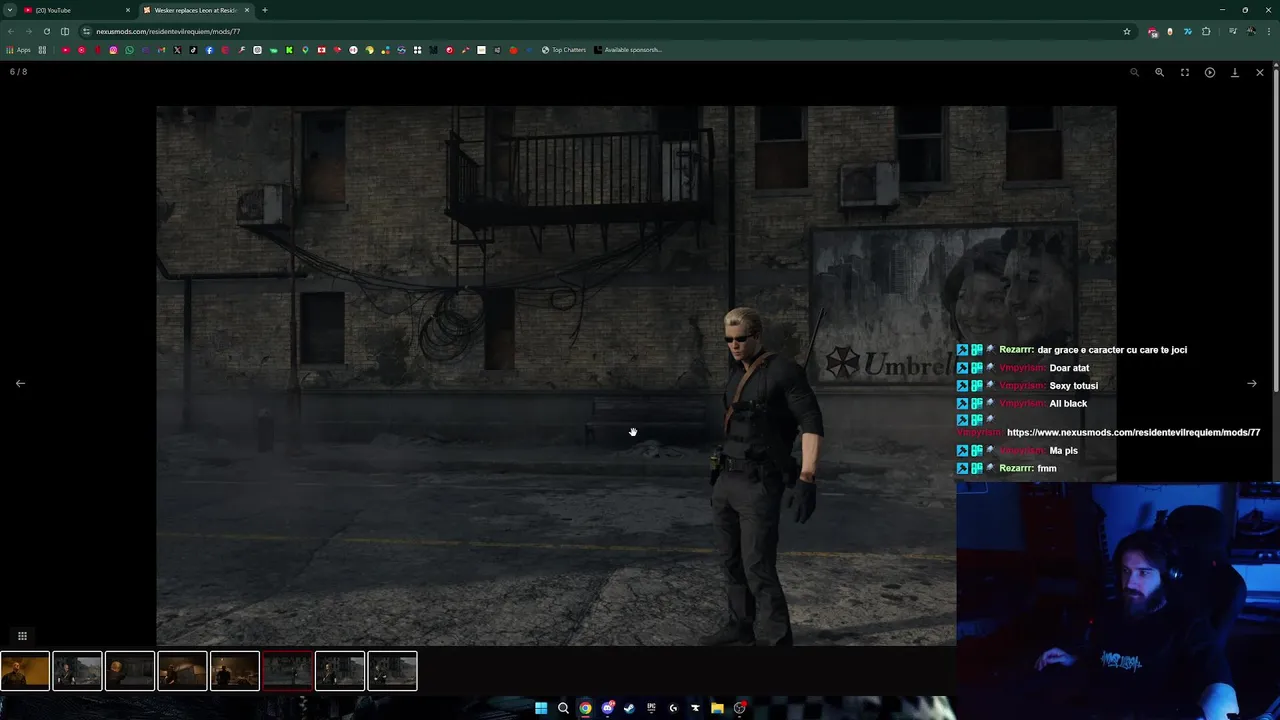
Task: Open the Apps bookmark shortcut
Action: pos(19,50)
